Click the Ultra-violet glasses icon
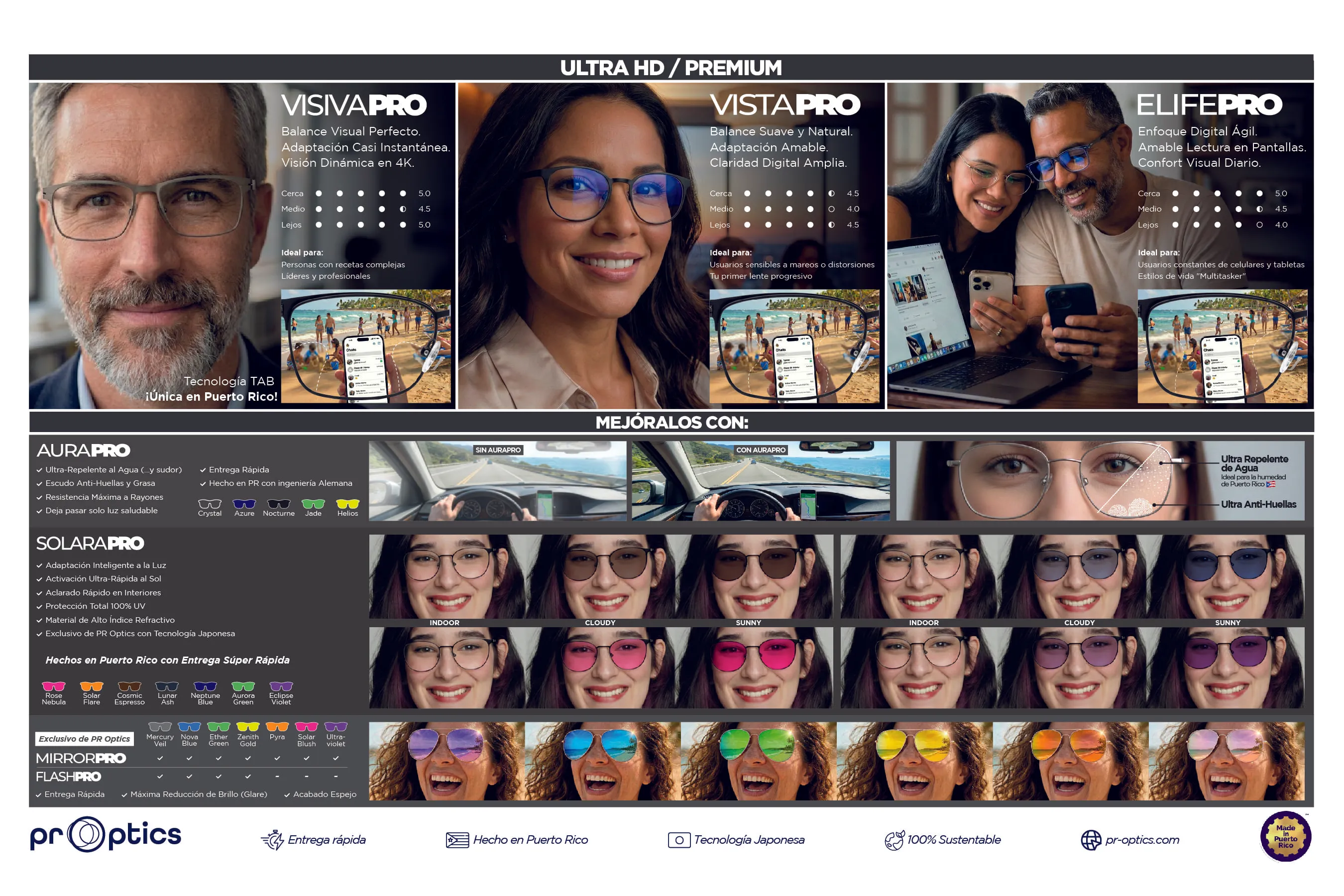The image size is (1344, 896). point(336,727)
